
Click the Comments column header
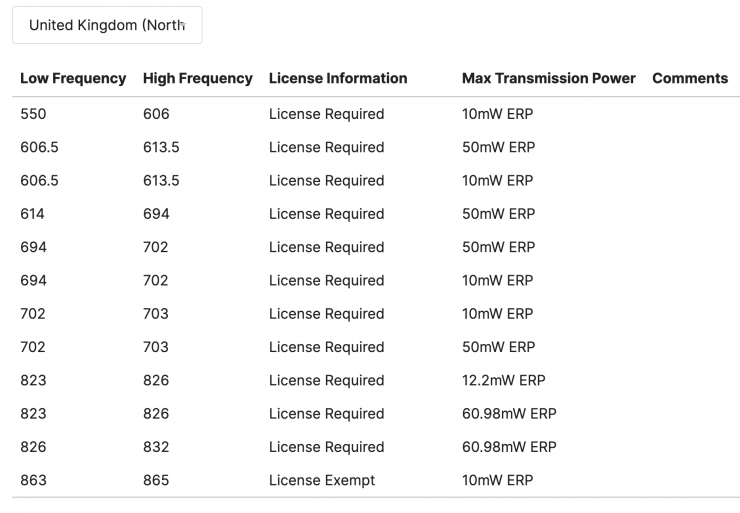[690, 78]
